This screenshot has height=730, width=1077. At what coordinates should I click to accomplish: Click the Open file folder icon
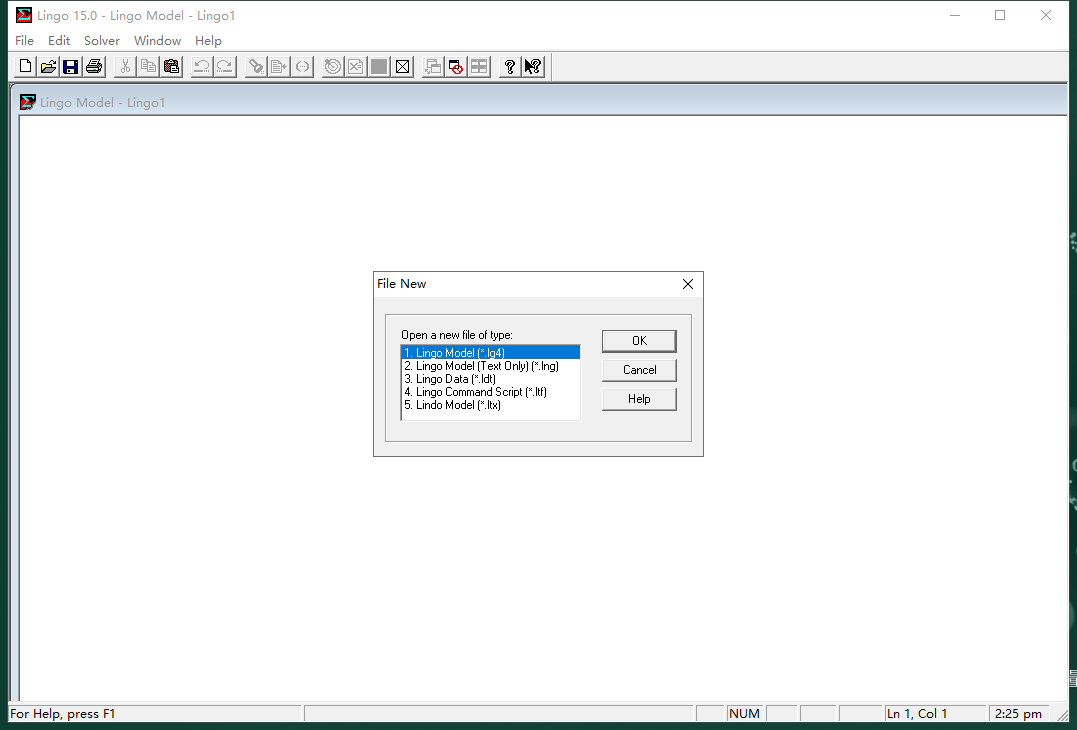48,67
